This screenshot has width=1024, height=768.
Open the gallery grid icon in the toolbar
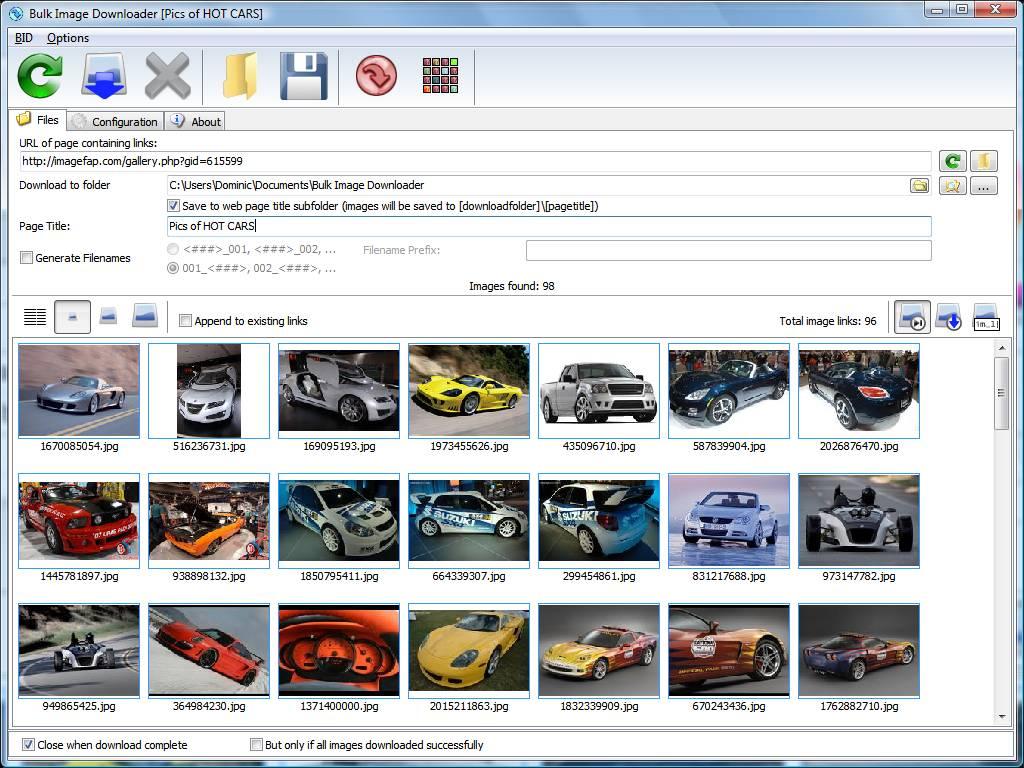[x=440, y=77]
